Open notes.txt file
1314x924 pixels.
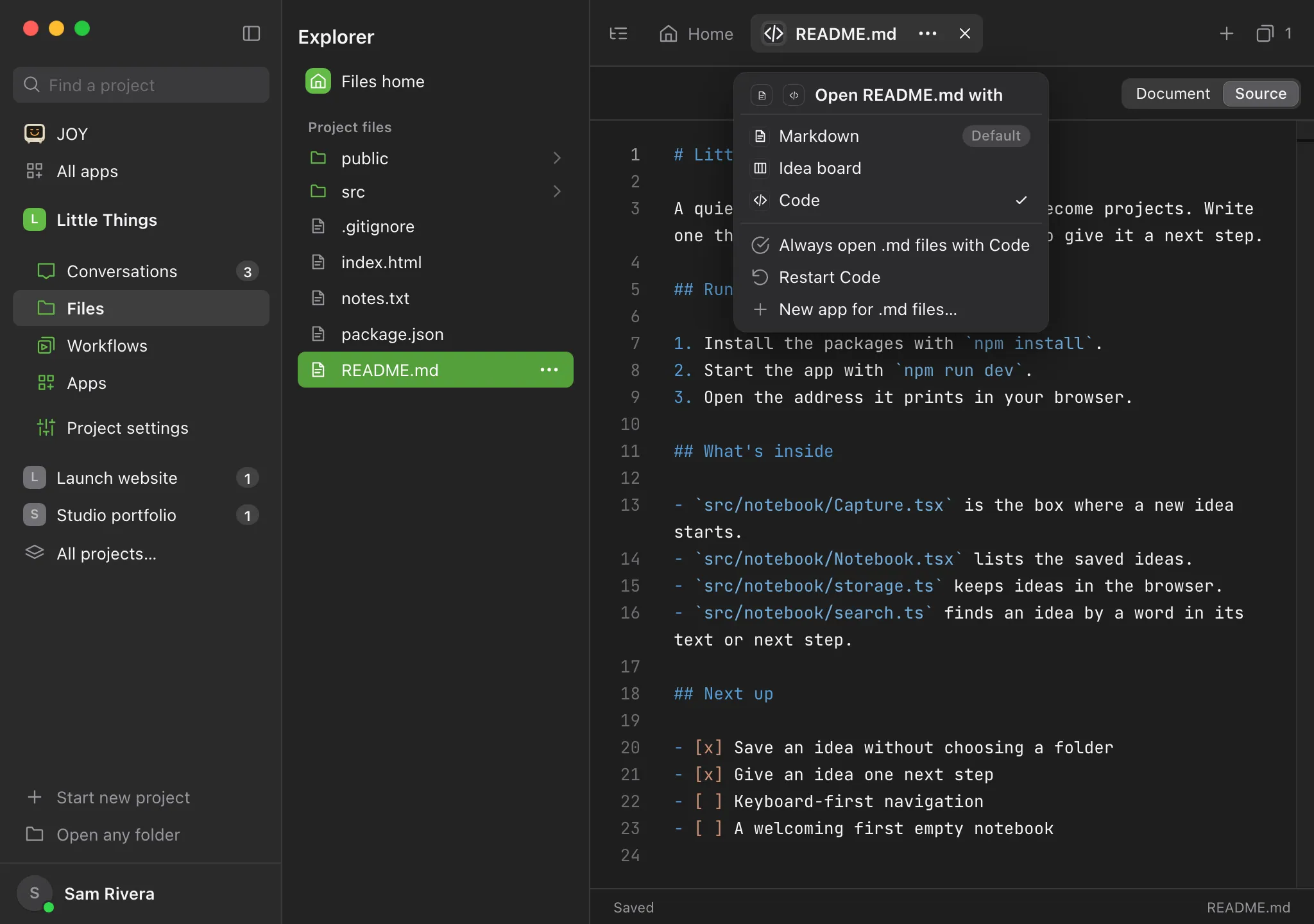coord(435,298)
